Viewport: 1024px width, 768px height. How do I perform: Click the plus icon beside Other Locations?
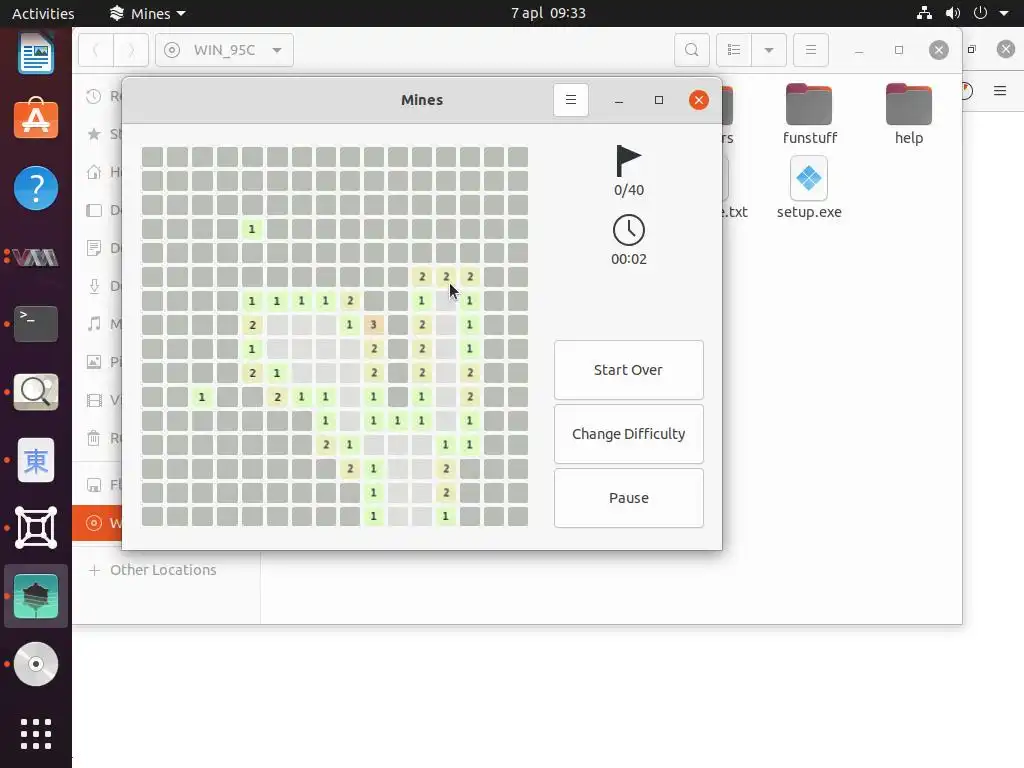[x=94, y=570]
